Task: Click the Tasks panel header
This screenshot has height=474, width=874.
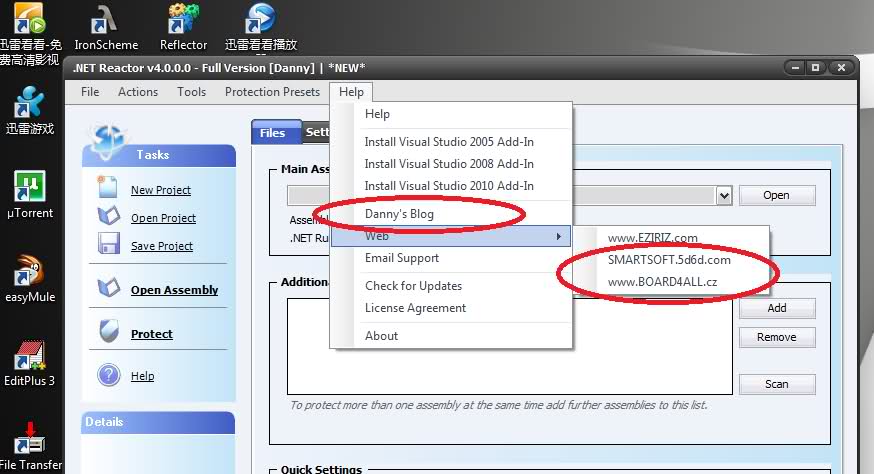Action: pyautogui.click(x=159, y=155)
